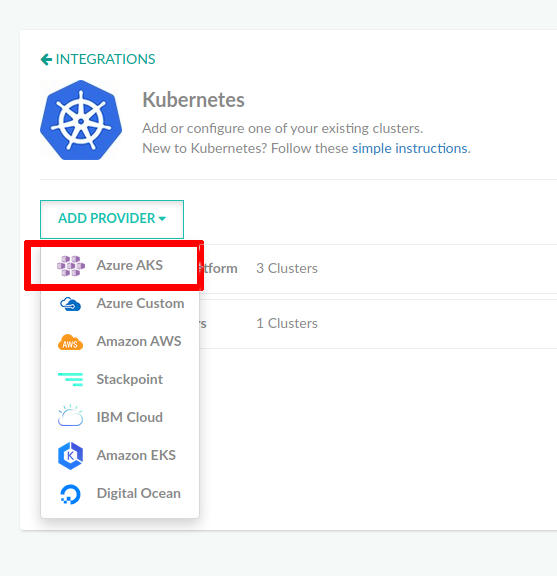Click the Azure Custom cloud icon
The width and height of the screenshot is (557, 576).
click(x=70, y=305)
